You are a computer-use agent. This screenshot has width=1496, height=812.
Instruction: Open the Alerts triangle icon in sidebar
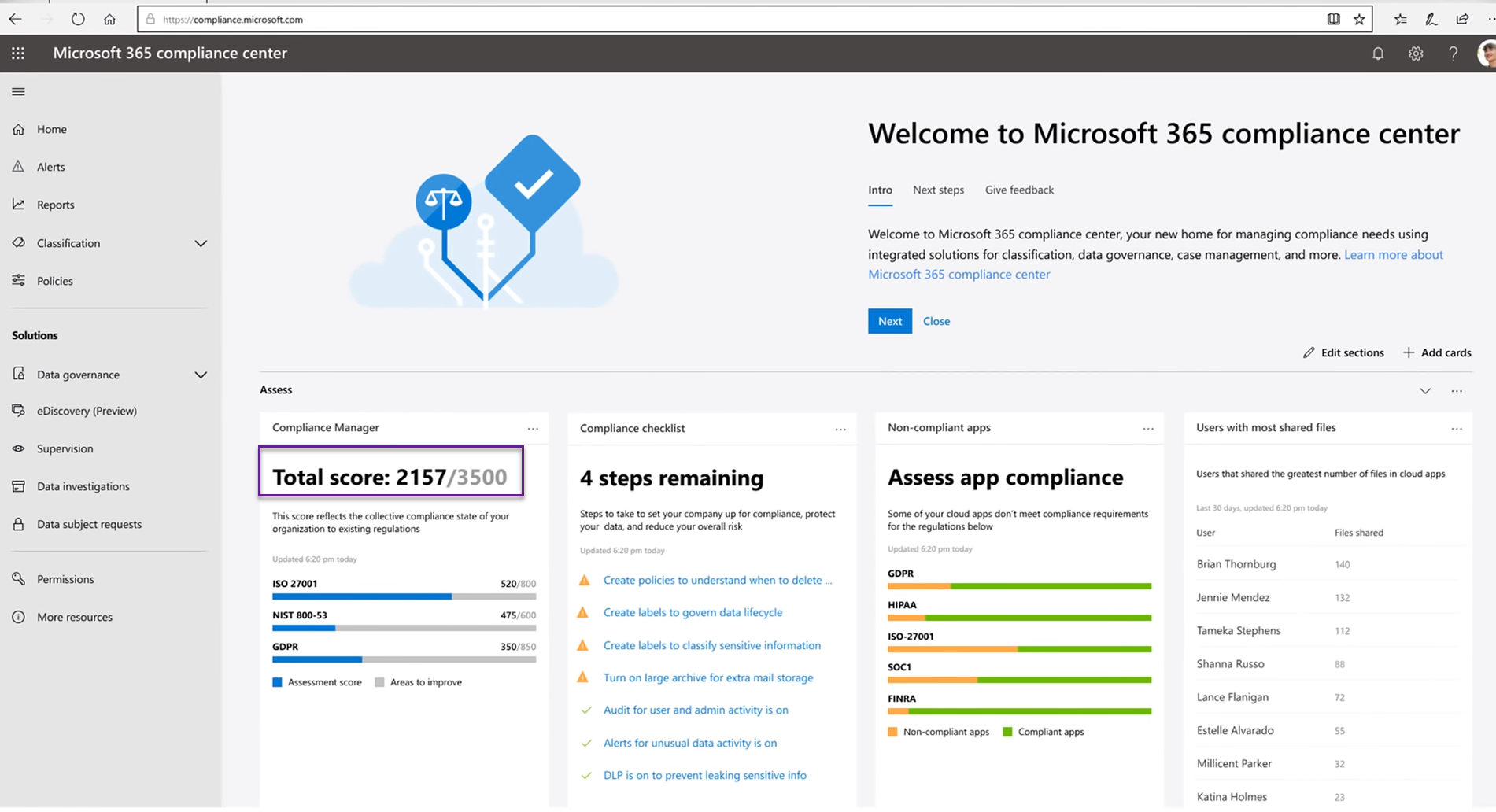pyautogui.click(x=19, y=167)
